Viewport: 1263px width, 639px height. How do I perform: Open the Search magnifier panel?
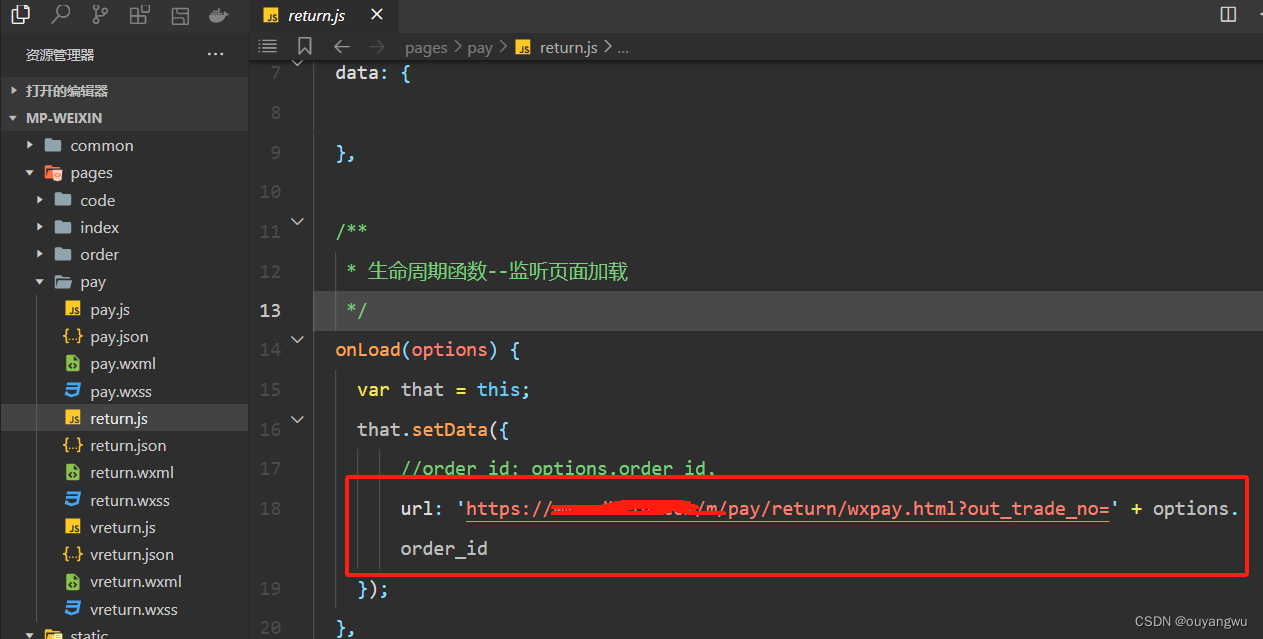(61, 15)
